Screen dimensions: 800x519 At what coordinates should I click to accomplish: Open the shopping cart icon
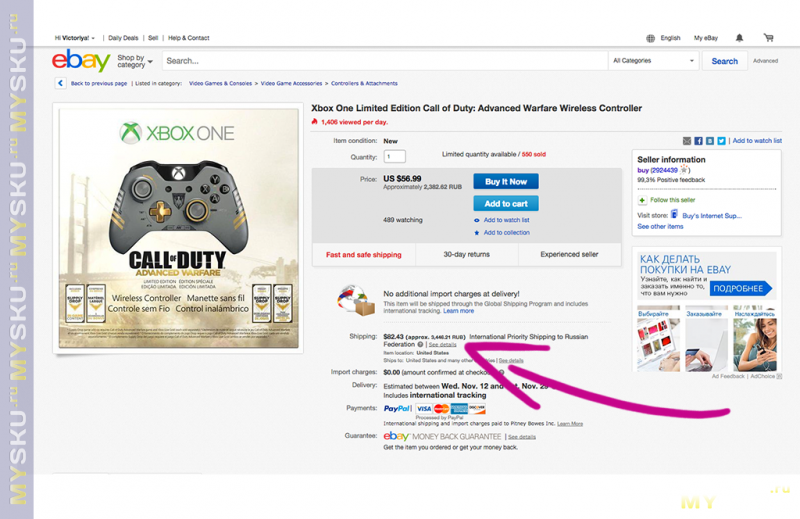[x=768, y=38]
